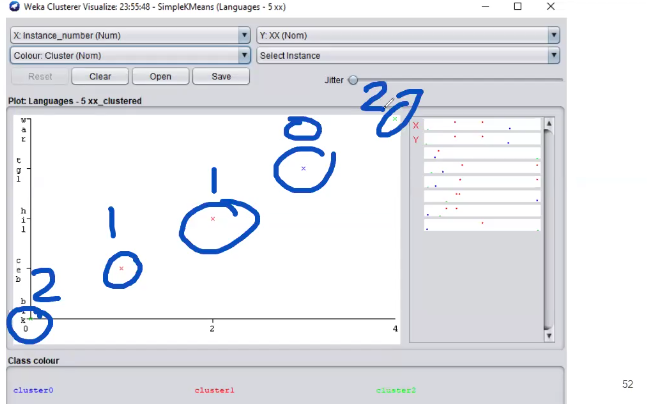The height and width of the screenshot is (404, 648).
Task: Click the green data point at instance 0
Action: coord(31,318)
